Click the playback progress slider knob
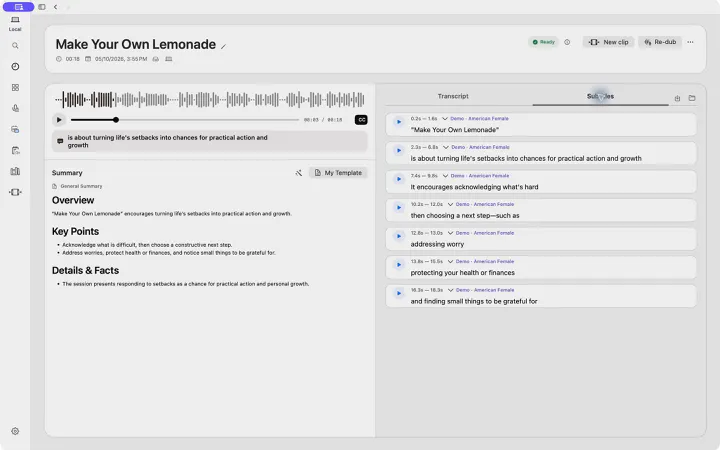Viewport: 720px width, 450px height. point(116,120)
